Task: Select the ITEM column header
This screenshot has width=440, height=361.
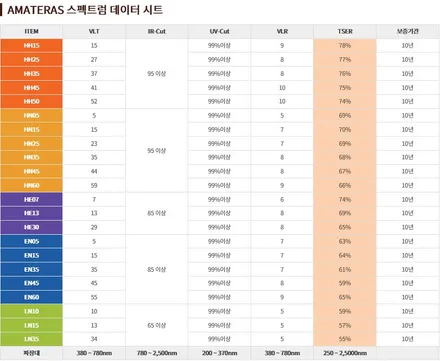Action: click(31, 31)
